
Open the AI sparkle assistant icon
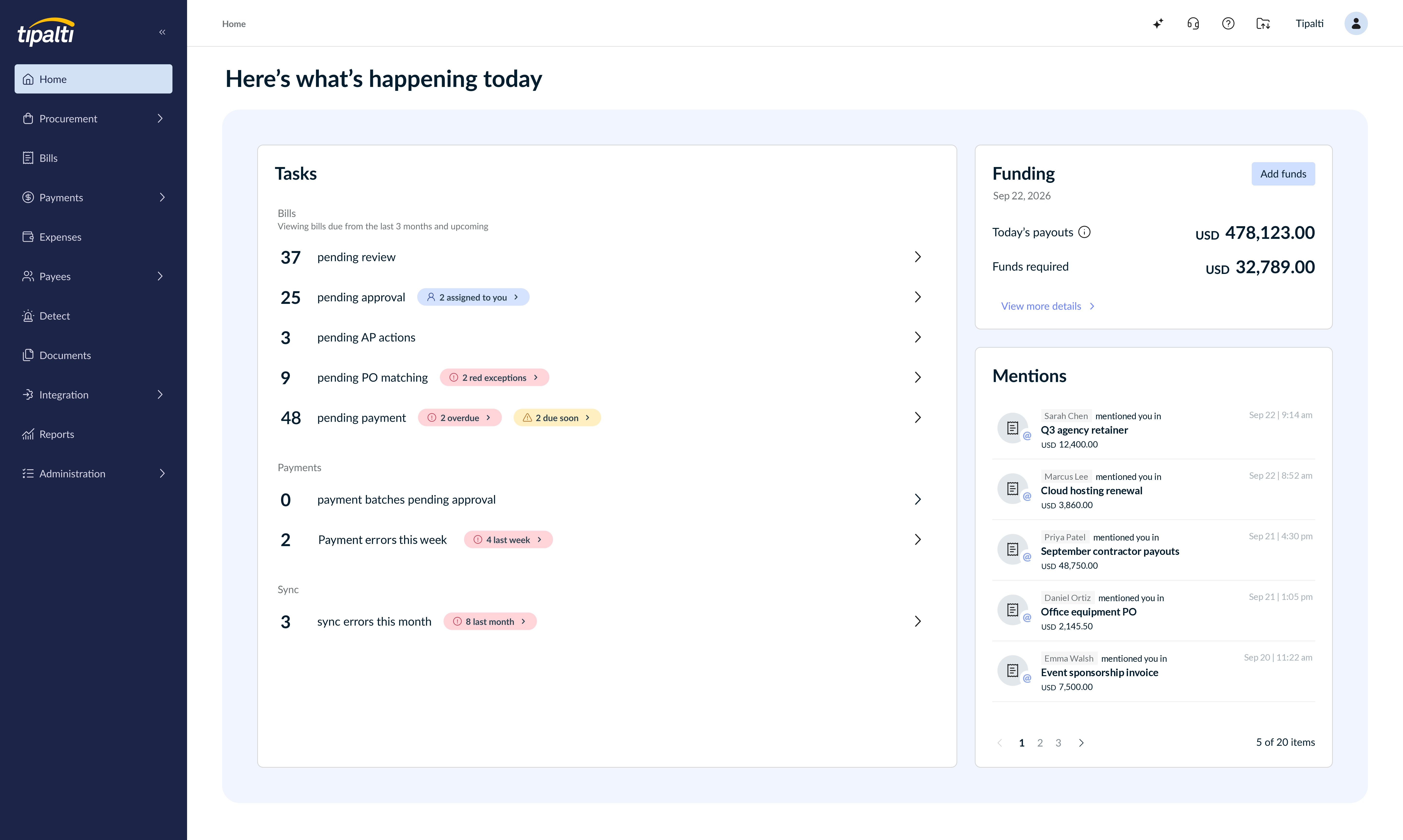1158,23
